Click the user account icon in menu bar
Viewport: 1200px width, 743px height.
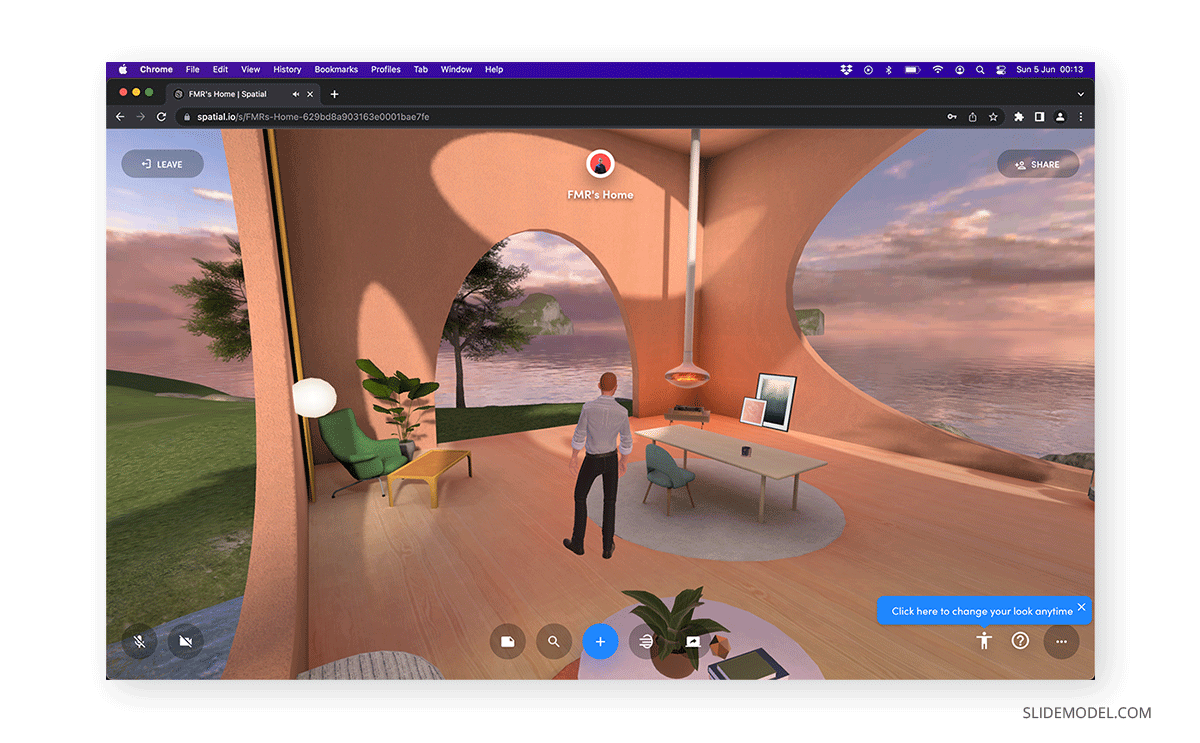960,70
